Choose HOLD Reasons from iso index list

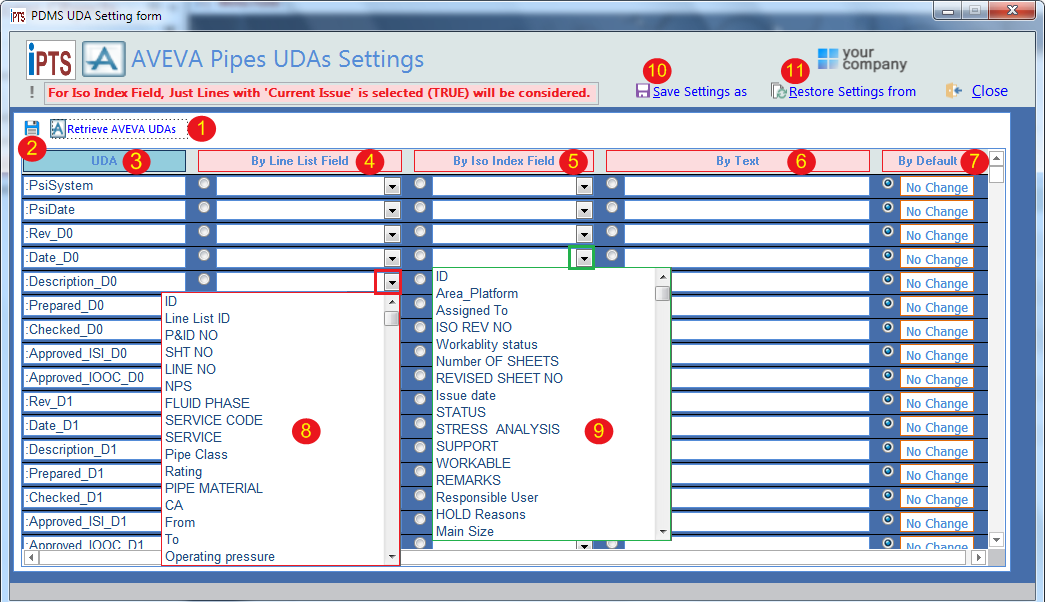point(481,515)
